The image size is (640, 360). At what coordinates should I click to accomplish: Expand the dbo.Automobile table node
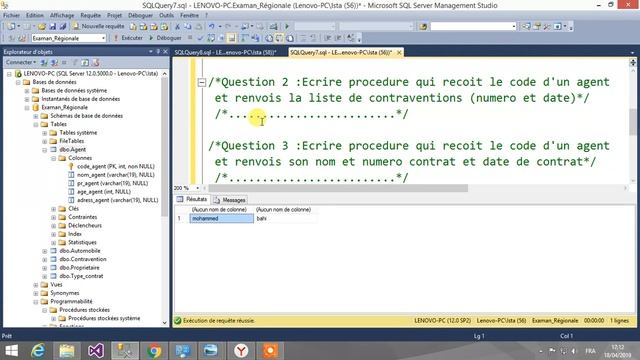[44, 251]
